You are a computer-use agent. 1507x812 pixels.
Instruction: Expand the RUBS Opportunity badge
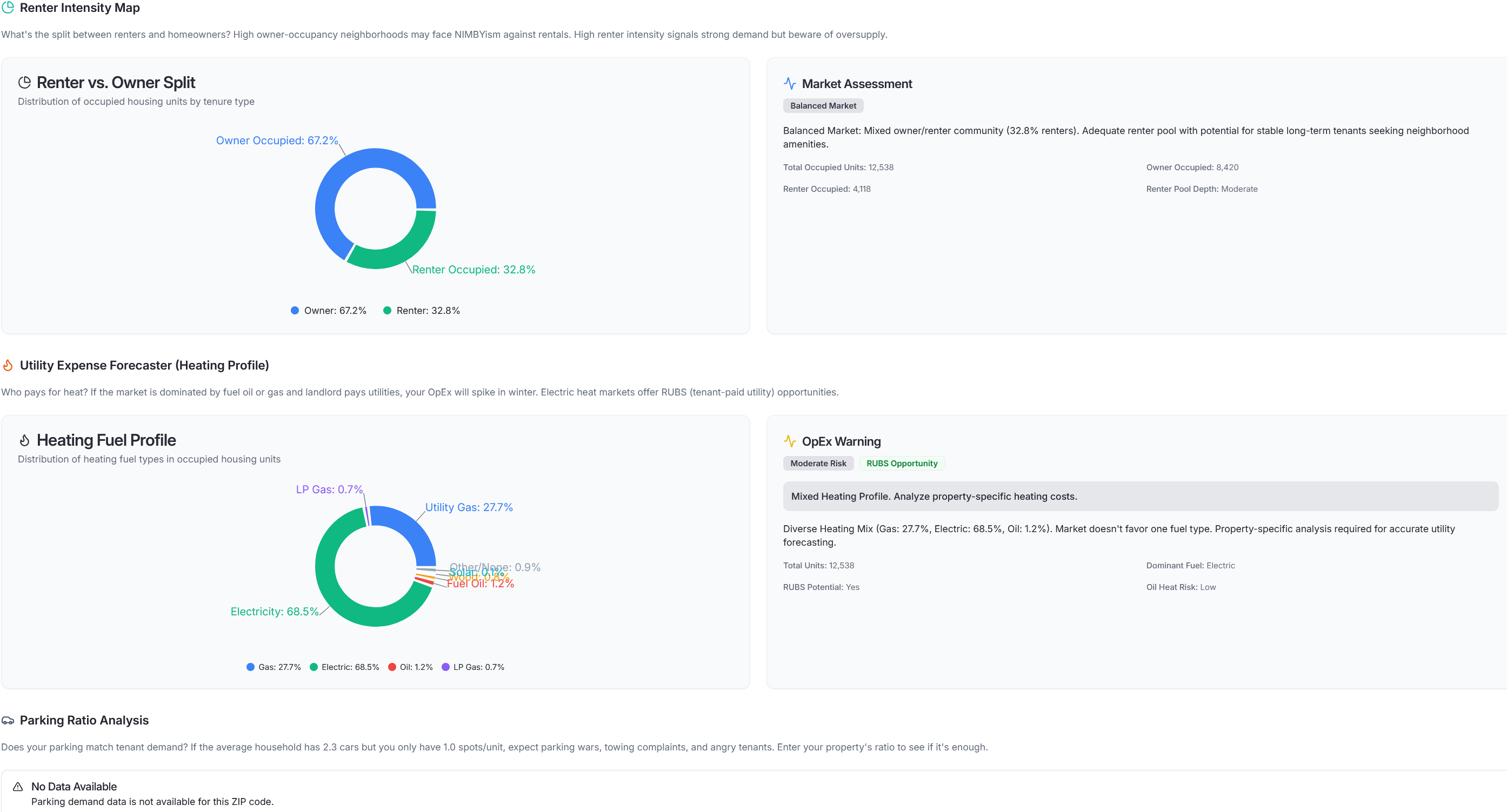[x=902, y=463]
